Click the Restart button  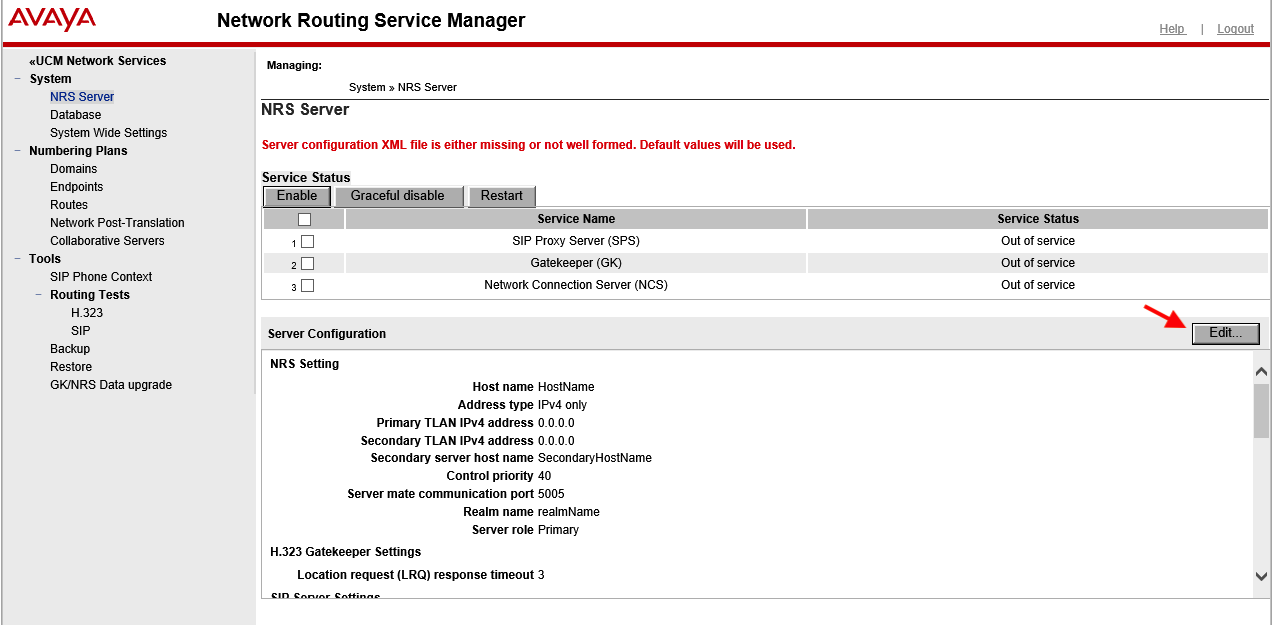[502, 196]
